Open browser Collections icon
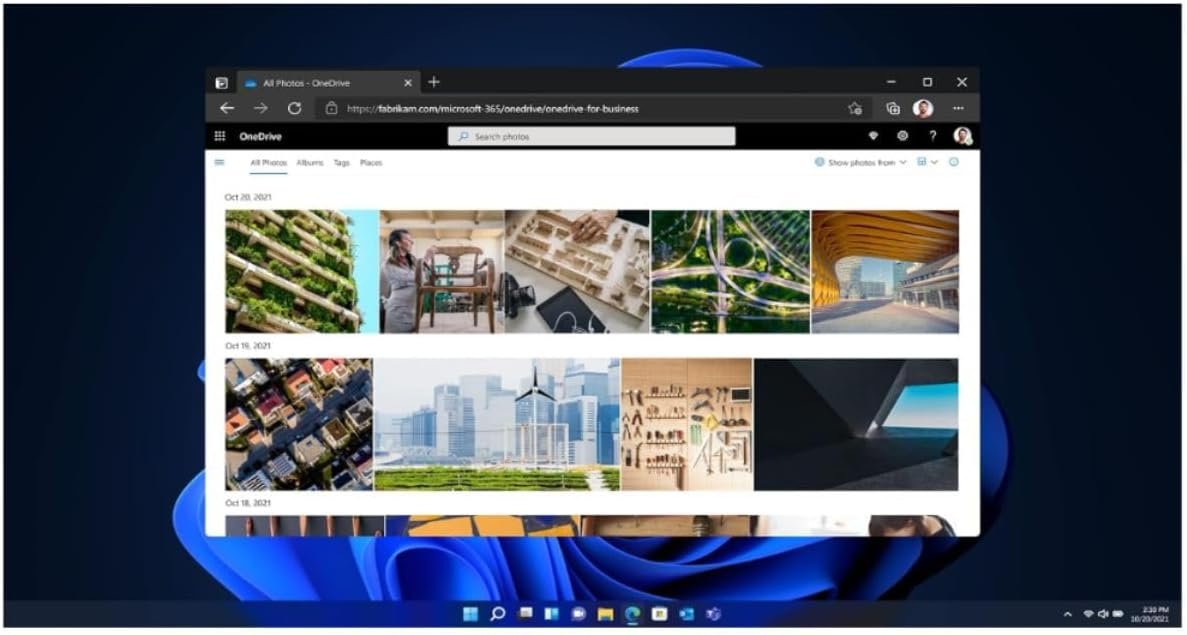 pos(893,108)
